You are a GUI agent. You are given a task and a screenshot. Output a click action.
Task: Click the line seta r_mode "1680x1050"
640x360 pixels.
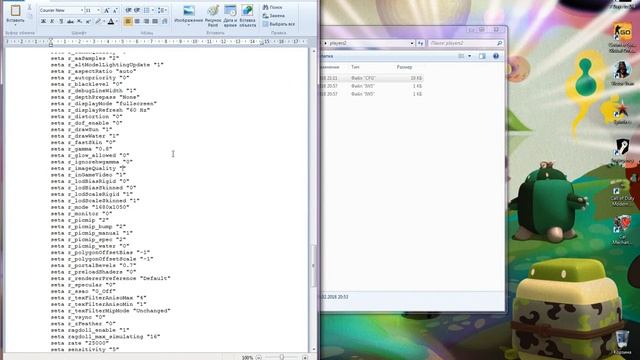tap(90, 207)
